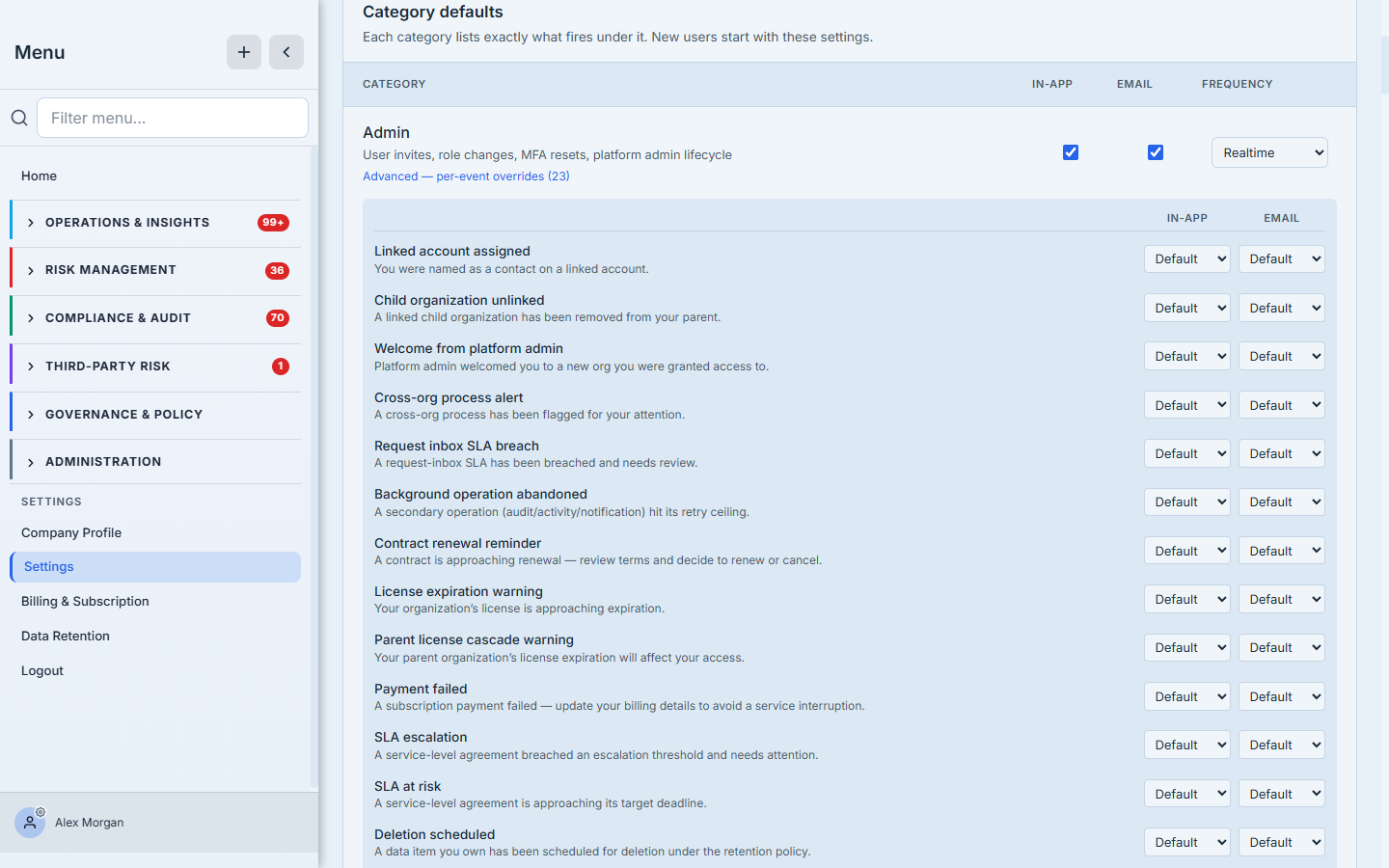Viewport: 1389px width, 868px height.
Task: Open Email dropdown for Payment failed
Action: pyautogui.click(x=1282, y=696)
